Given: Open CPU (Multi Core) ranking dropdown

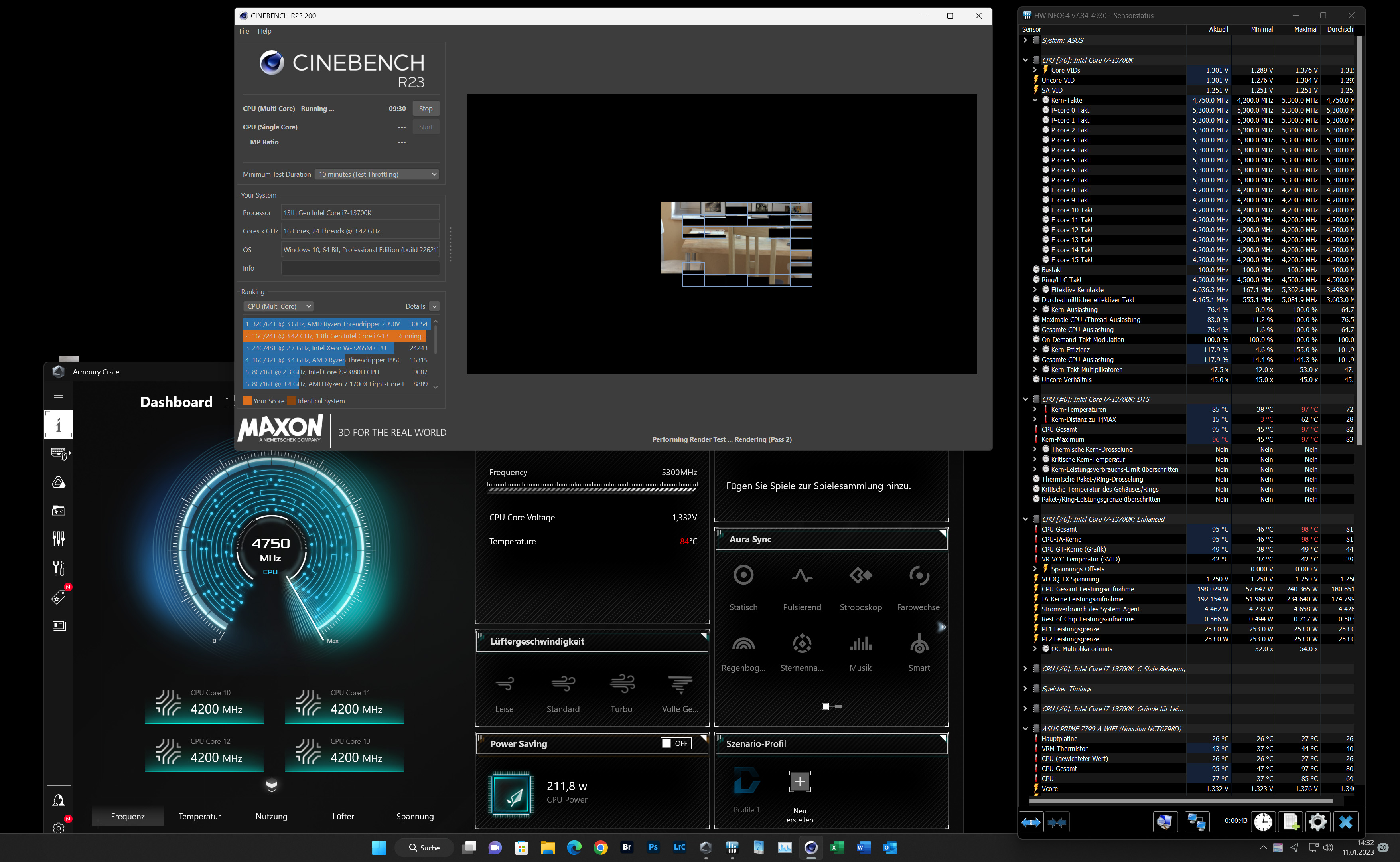Looking at the screenshot, I should click(x=279, y=306).
